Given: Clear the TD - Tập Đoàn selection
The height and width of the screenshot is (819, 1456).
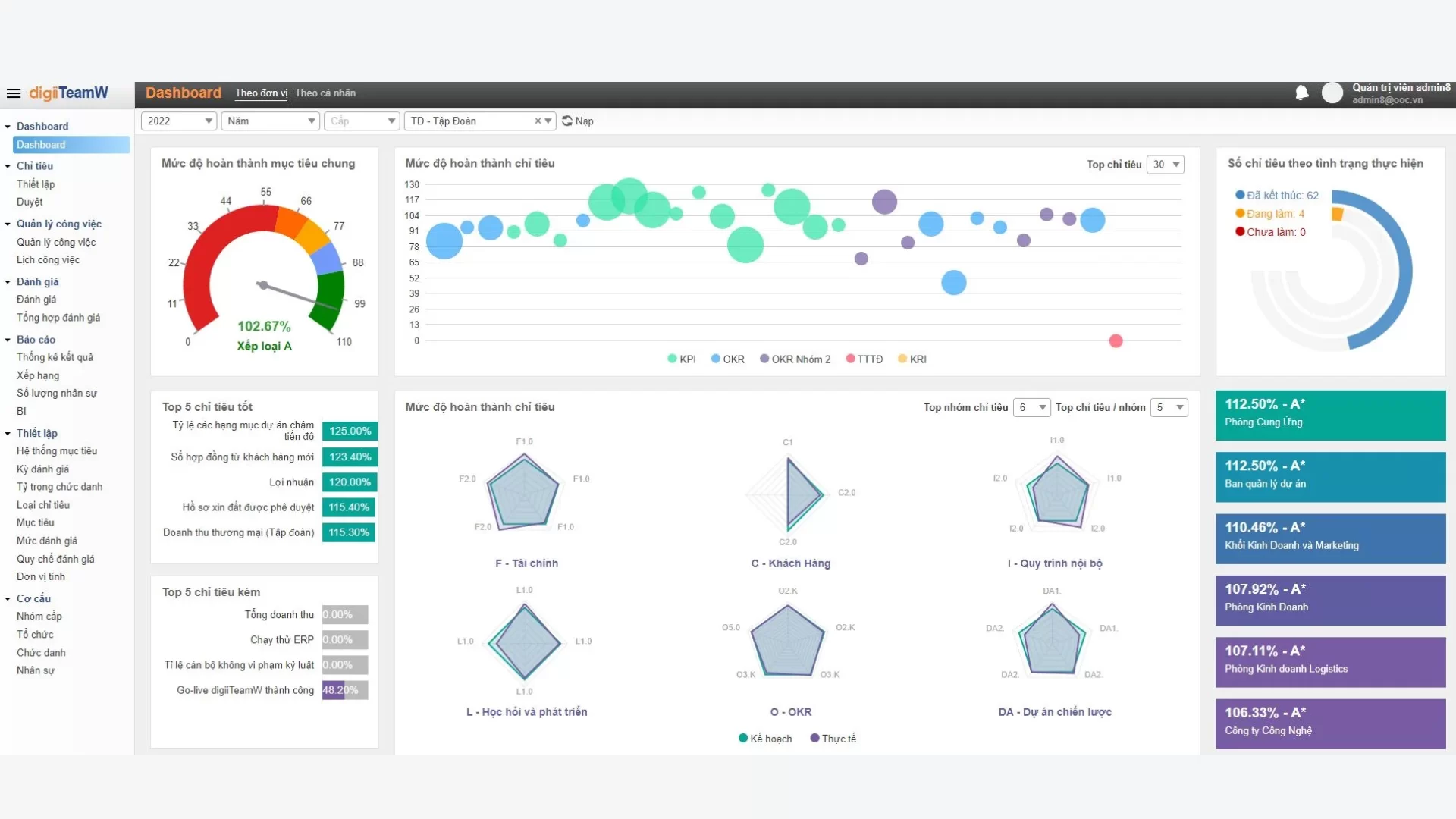Looking at the screenshot, I should pyautogui.click(x=538, y=121).
